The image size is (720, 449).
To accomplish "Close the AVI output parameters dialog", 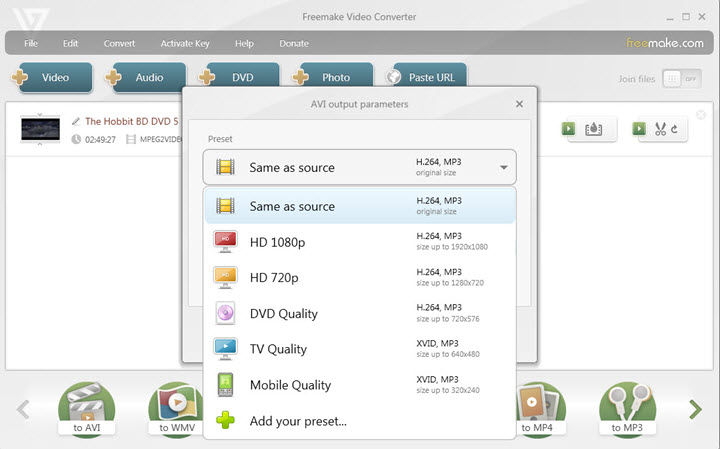I will click(519, 104).
